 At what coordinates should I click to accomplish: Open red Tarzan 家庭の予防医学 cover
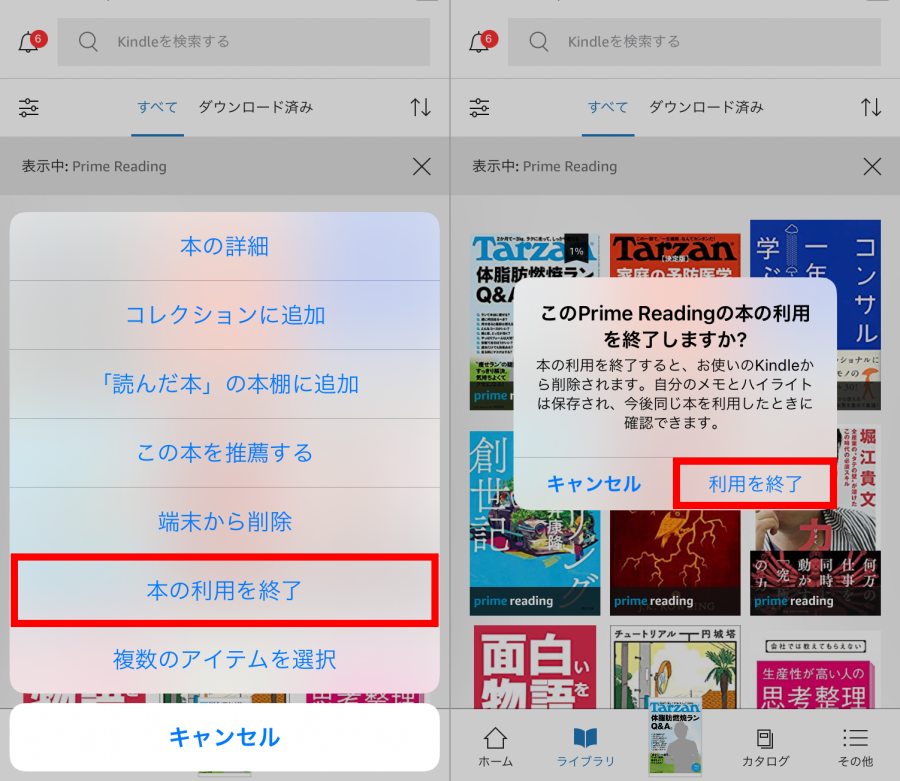click(675, 255)
